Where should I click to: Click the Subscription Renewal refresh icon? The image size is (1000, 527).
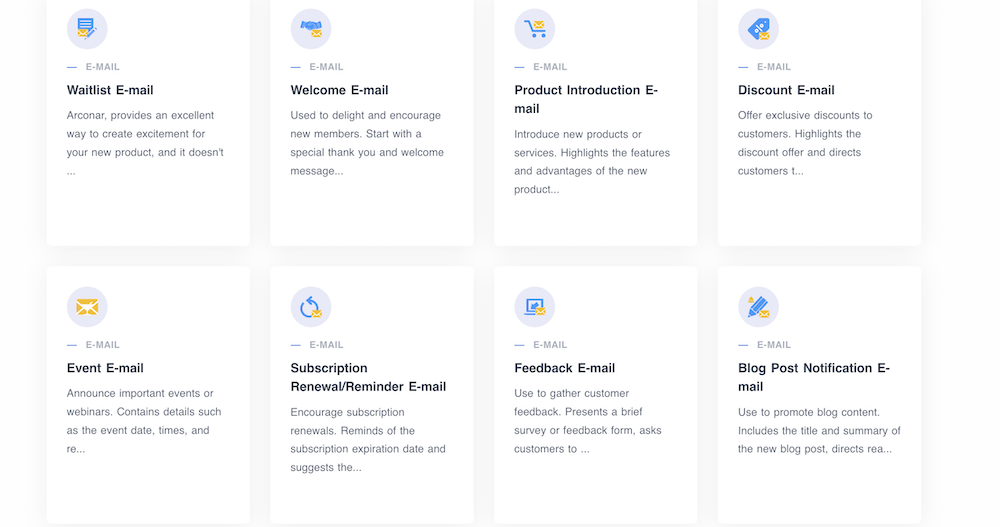pyautogui.click(x=311, y=307)
